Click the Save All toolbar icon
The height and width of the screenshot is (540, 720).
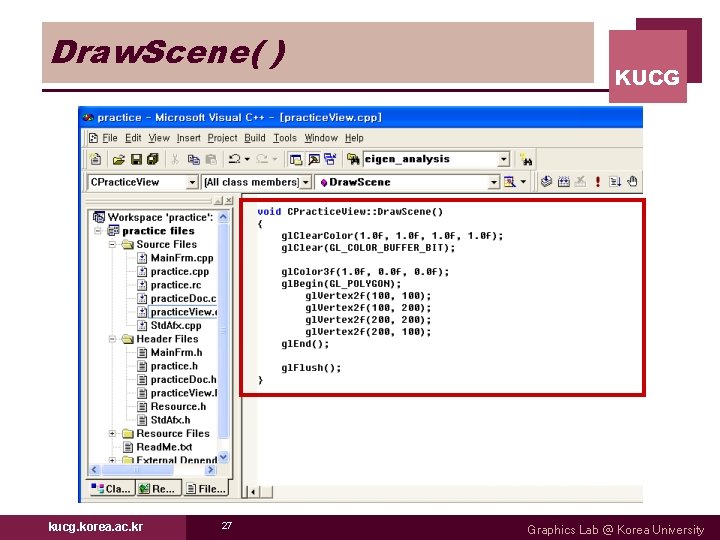tap(152, 159)
